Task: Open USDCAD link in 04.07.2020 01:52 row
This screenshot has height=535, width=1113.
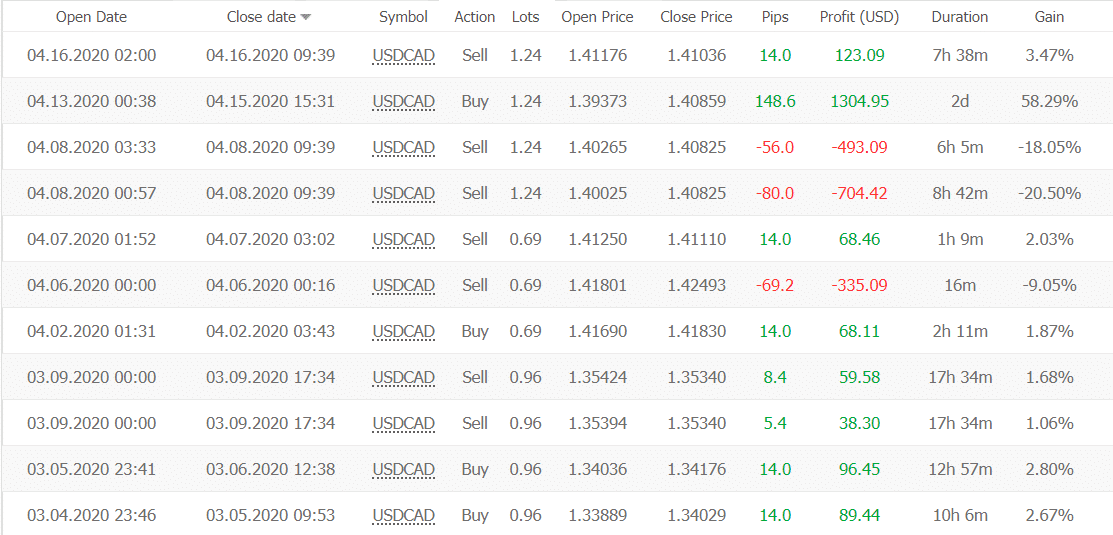Action: pyautogui.click(x=403, y=240)
